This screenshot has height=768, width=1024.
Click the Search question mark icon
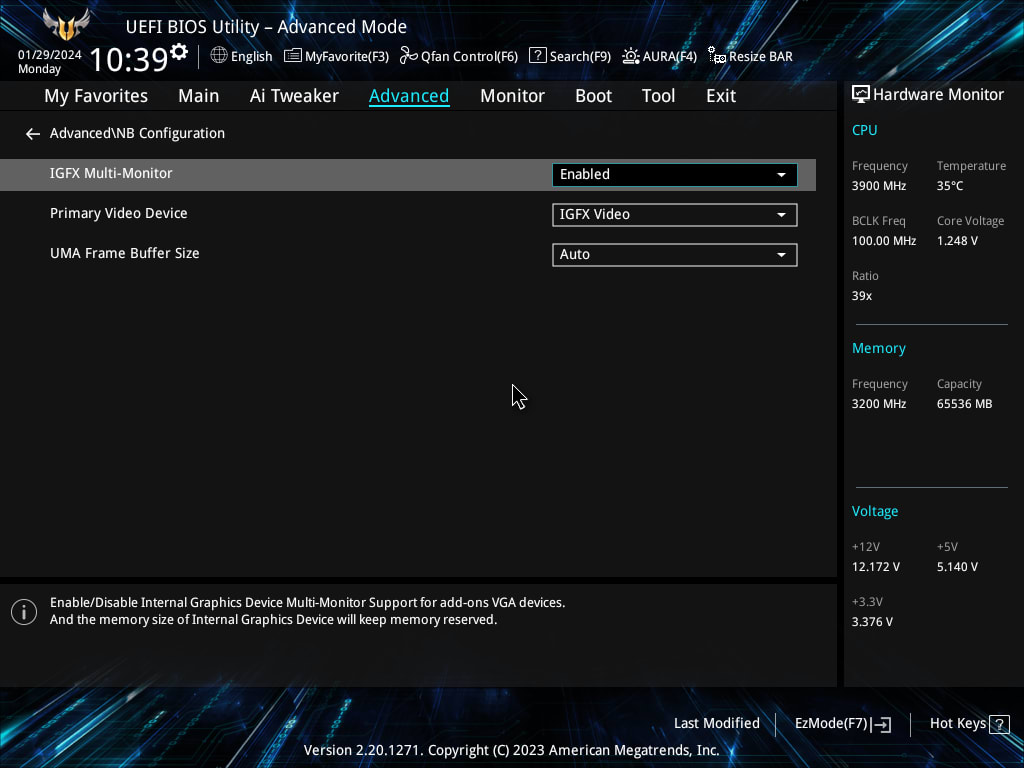537,56
